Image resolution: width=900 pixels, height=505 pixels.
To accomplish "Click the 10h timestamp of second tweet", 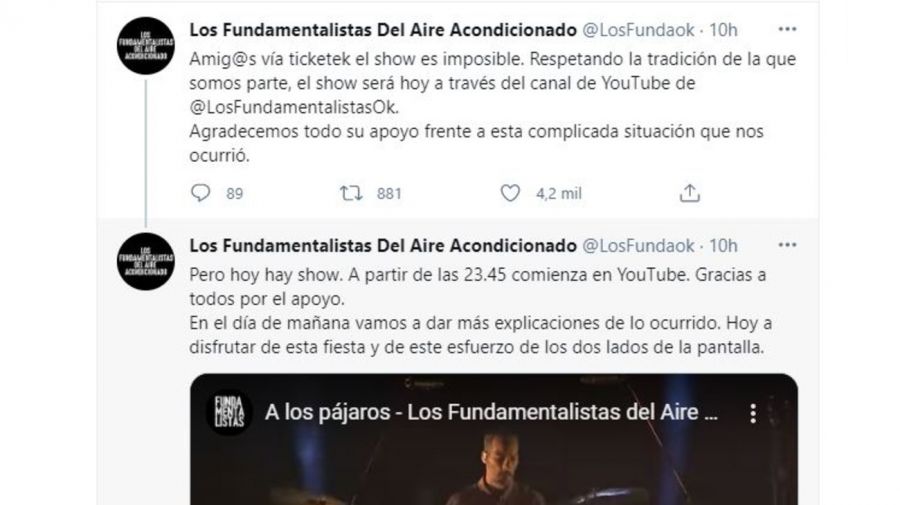I will tap(723, 246).
